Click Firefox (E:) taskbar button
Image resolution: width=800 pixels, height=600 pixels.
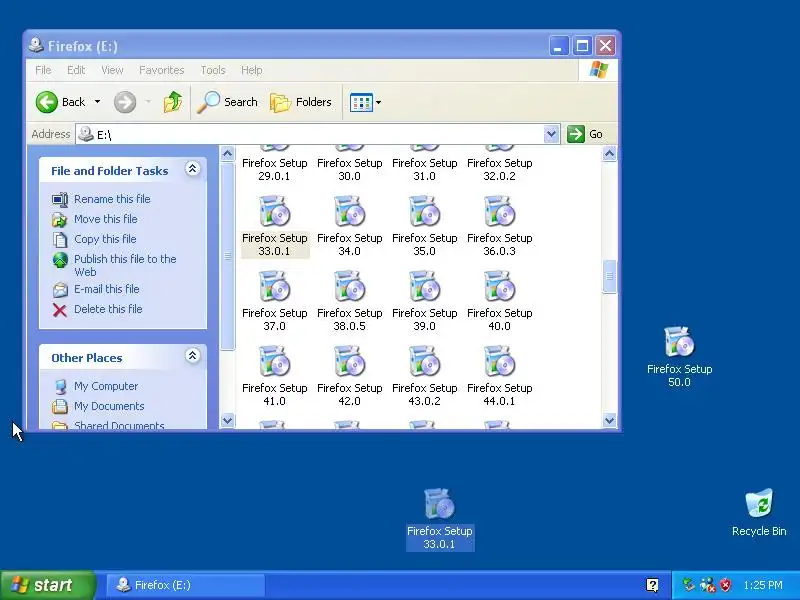[185, 585]
